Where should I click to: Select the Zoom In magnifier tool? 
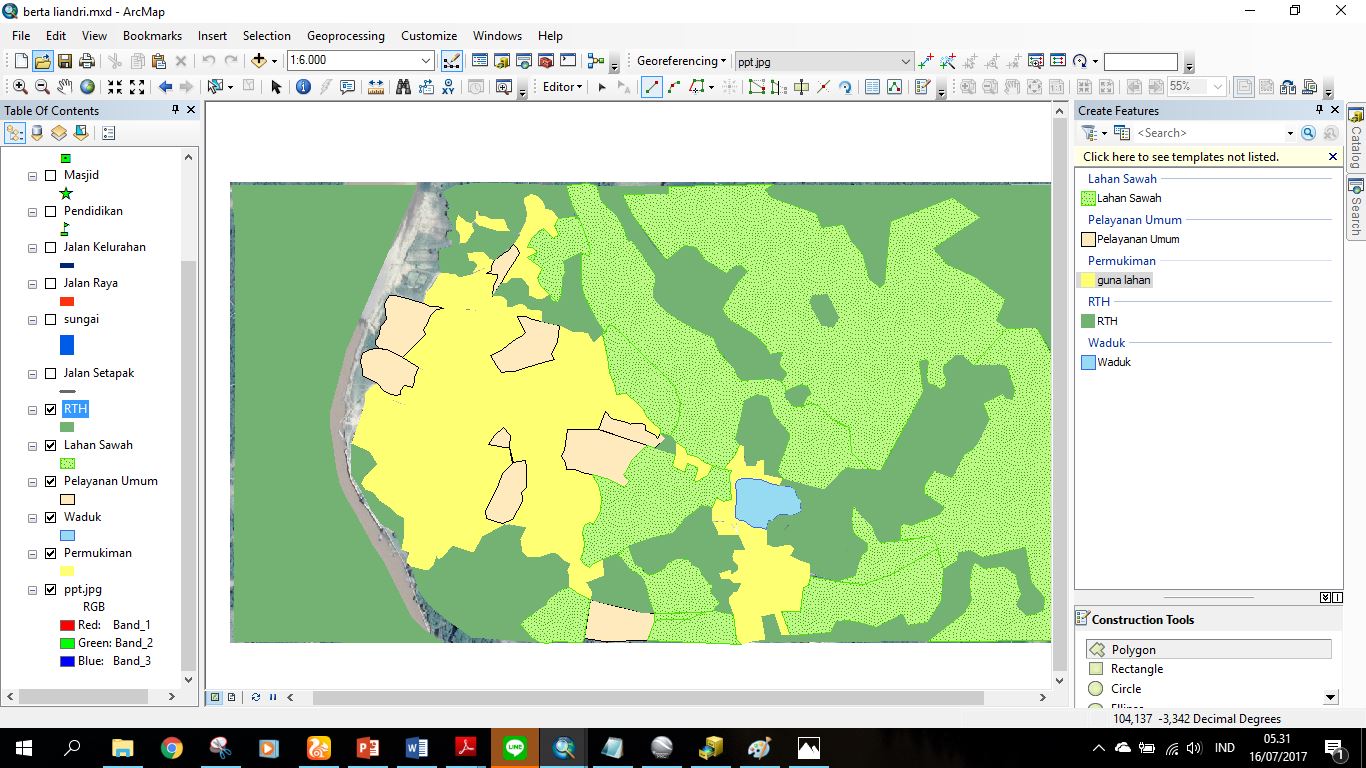(x=20, y=87)
